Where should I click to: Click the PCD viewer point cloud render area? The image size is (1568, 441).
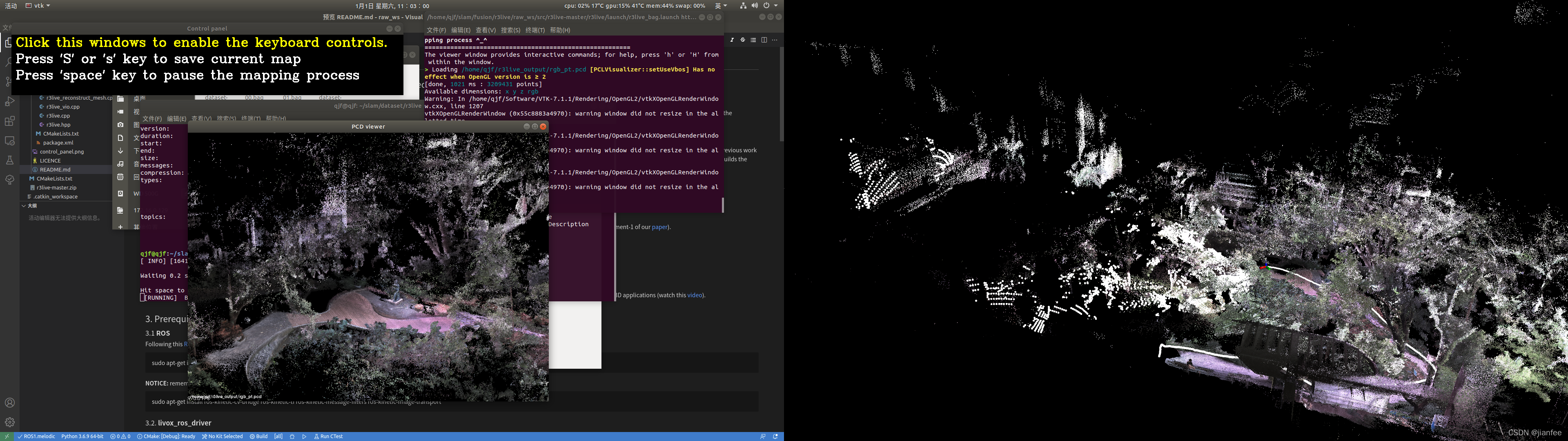[x=368, y=267]
